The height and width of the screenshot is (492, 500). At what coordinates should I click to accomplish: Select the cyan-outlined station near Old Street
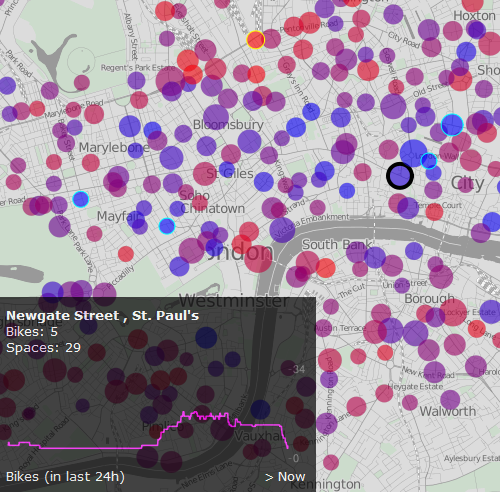point(452,125)
